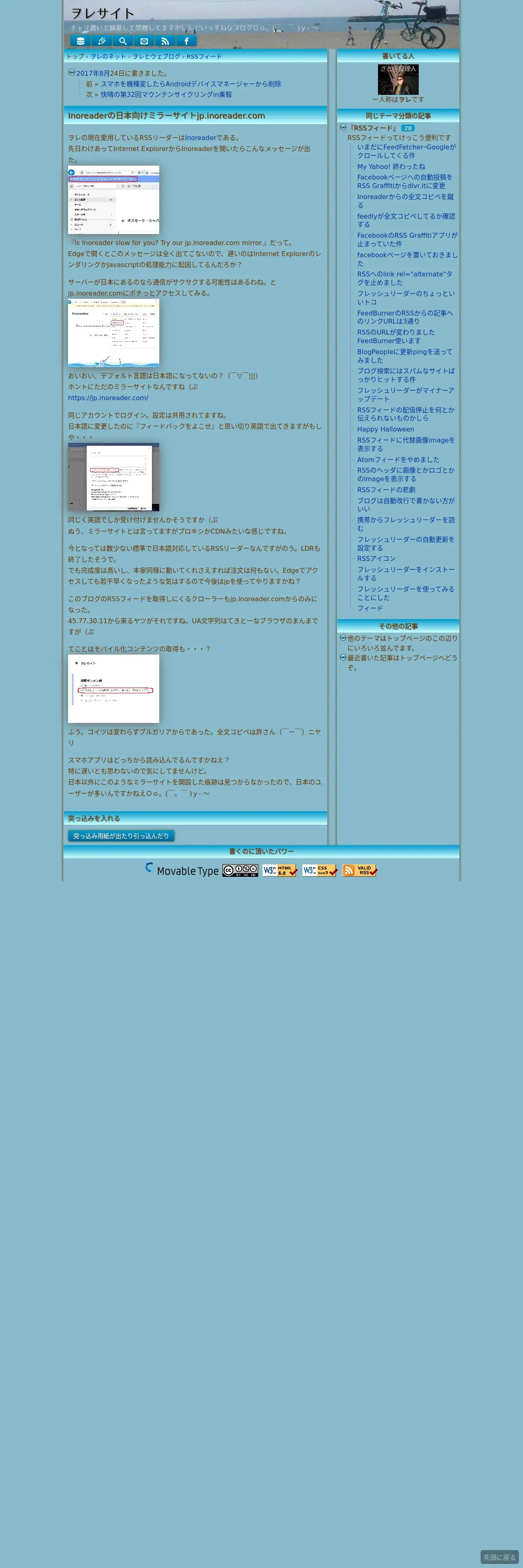The image size is (523, 1568).
Task: Follow the Inoreader link in first paragraph
Action: tap(200, 138)
